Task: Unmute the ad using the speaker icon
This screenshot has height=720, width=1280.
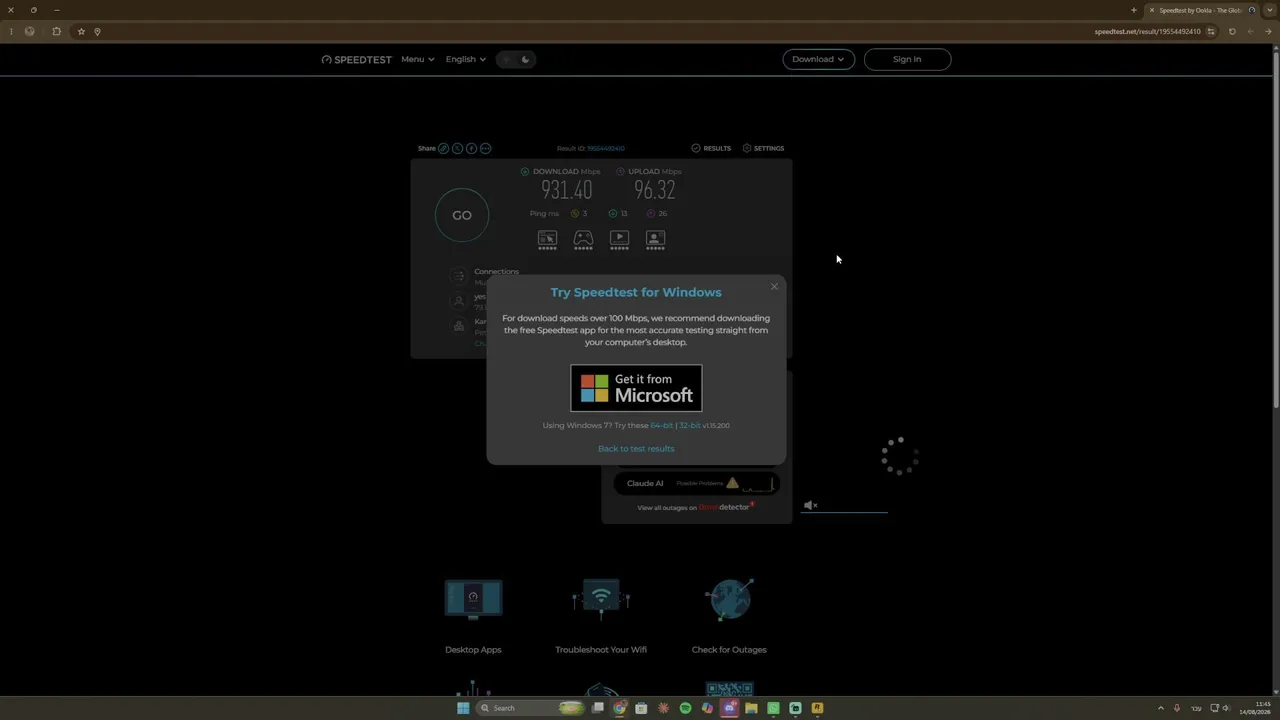Action: coord(810,505)
